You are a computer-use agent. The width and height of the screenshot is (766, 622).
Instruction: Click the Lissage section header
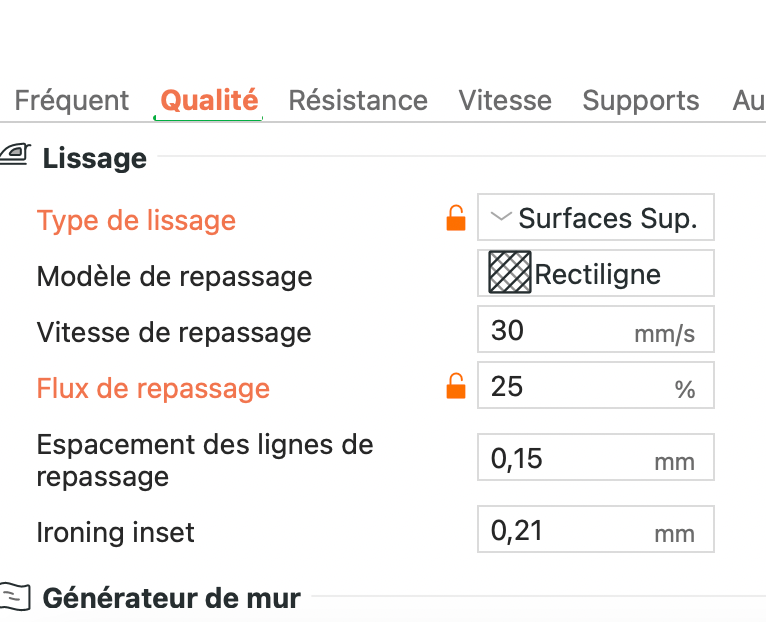coord(94,158)
